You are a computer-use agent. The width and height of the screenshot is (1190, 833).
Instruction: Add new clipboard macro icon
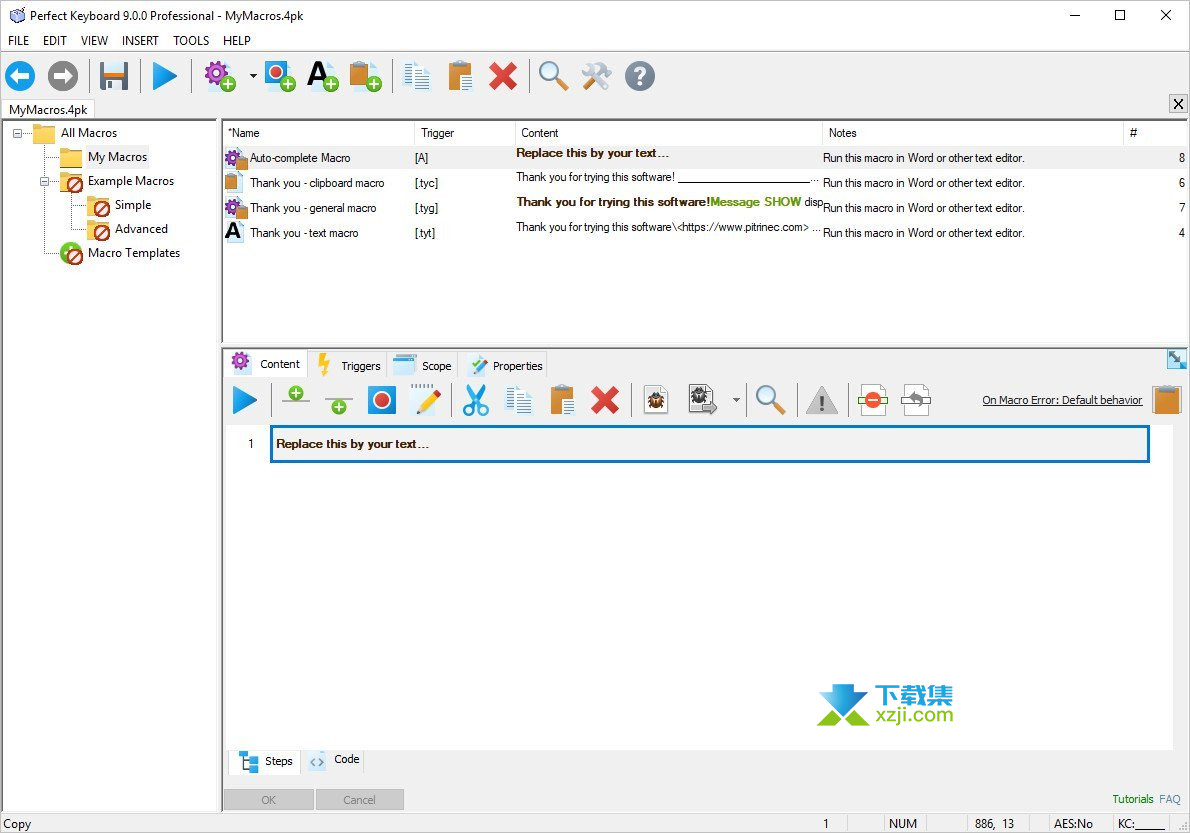(x=365, y=76)
